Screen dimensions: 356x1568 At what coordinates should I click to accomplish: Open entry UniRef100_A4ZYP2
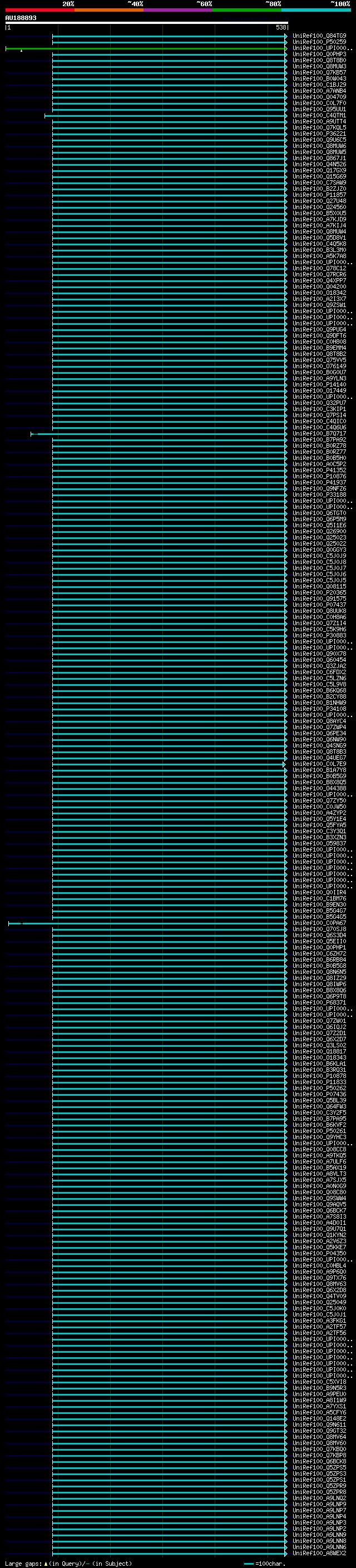[319, 813]
